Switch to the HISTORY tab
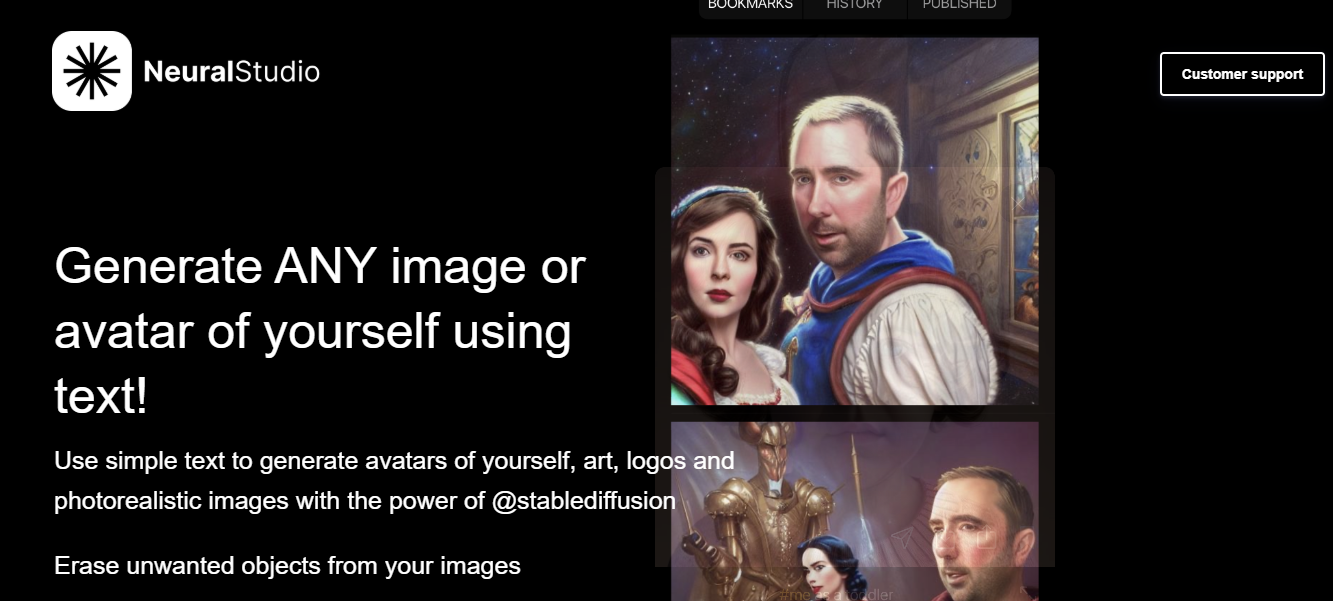 pyautogui.click(x=854, y=5)
